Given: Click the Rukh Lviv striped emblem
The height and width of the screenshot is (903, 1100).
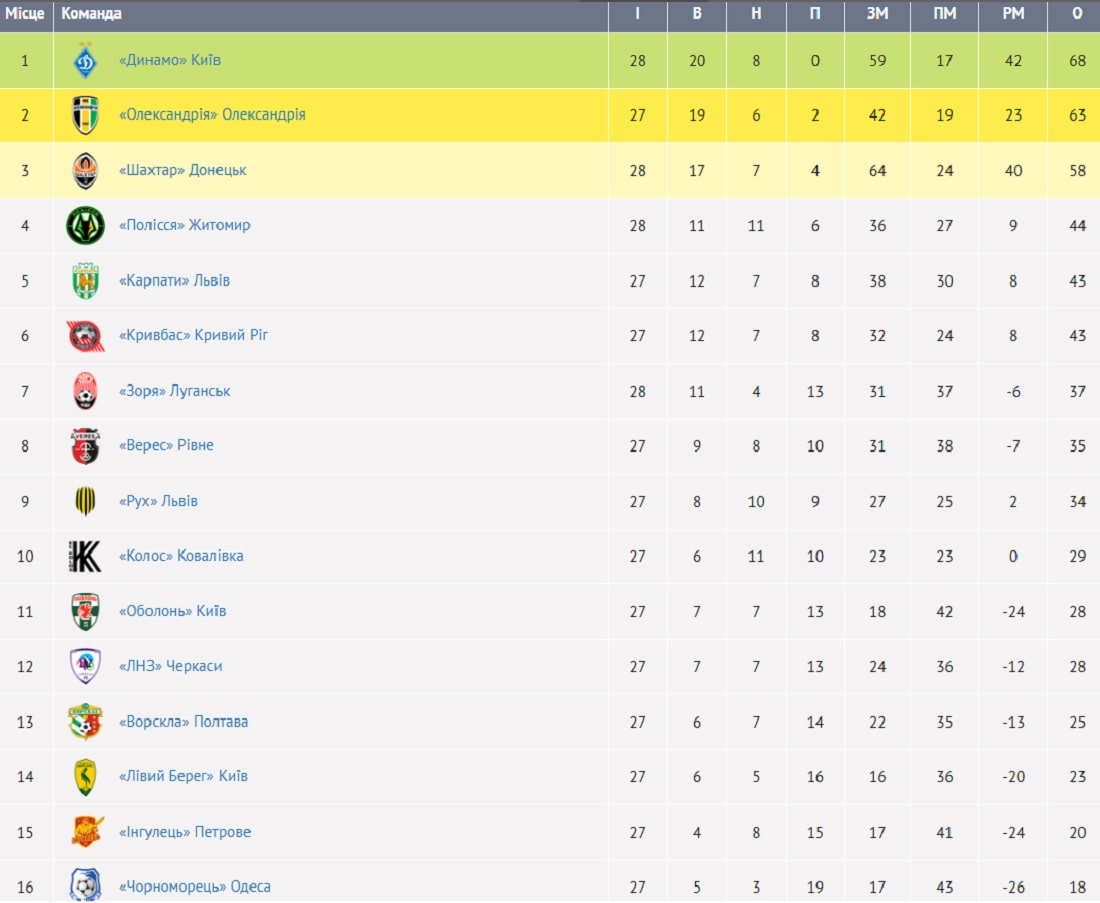Looking at the screenshot, I should pyautogui.click(x=86, y=501).
